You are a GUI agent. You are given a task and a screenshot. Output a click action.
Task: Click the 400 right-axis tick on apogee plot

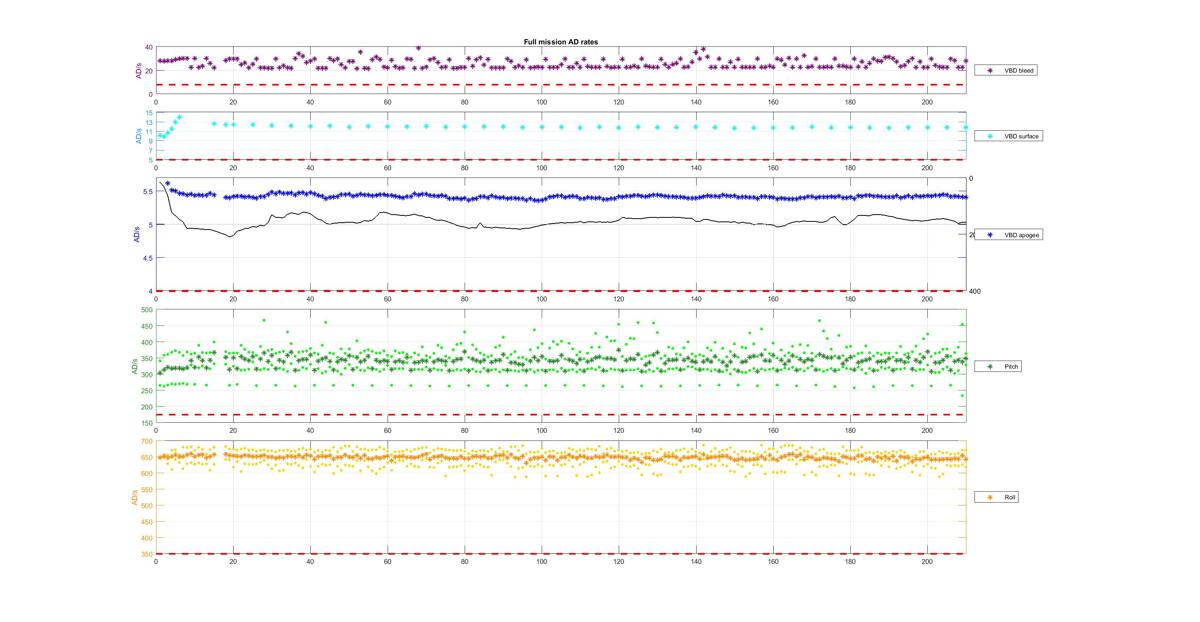tap(974, 291)
